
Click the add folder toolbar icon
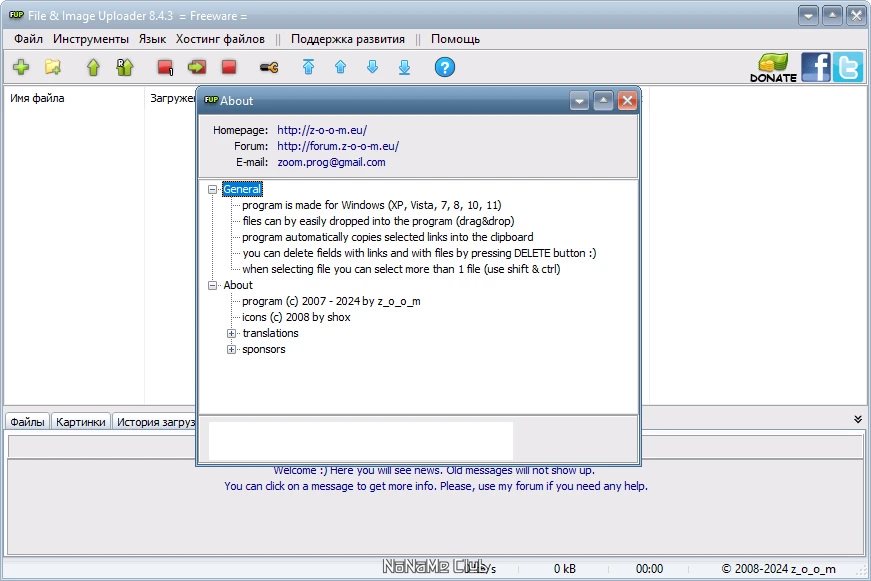[x=53, y=67]
